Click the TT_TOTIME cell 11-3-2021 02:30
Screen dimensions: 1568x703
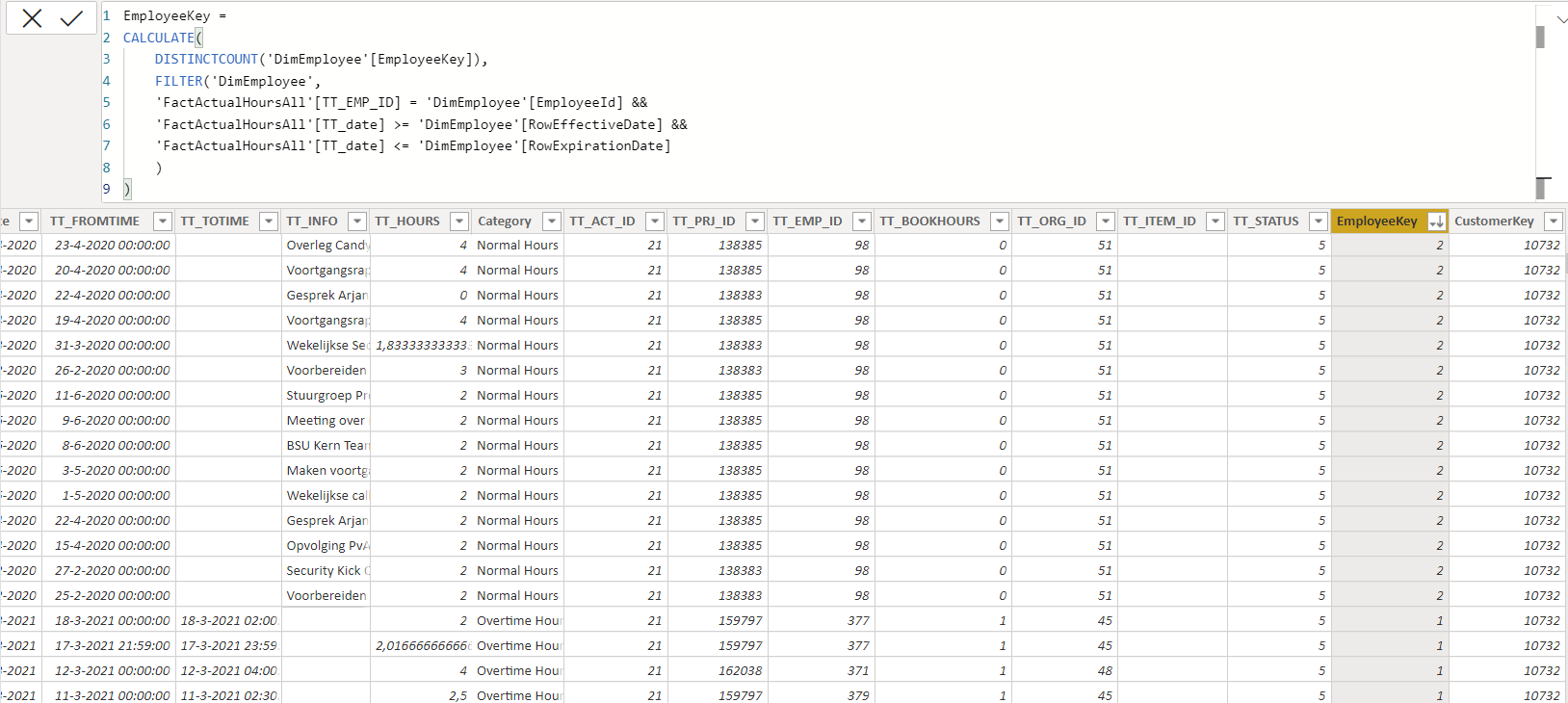tap(228, 696)
